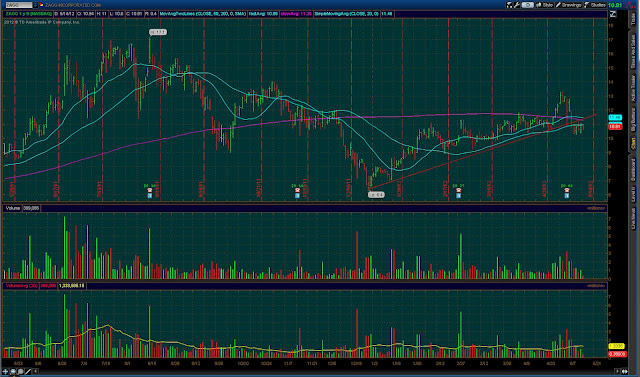Click the Lo: 6.4 price bubble
Screen dimensions: 640x377
tap(376, 195)
